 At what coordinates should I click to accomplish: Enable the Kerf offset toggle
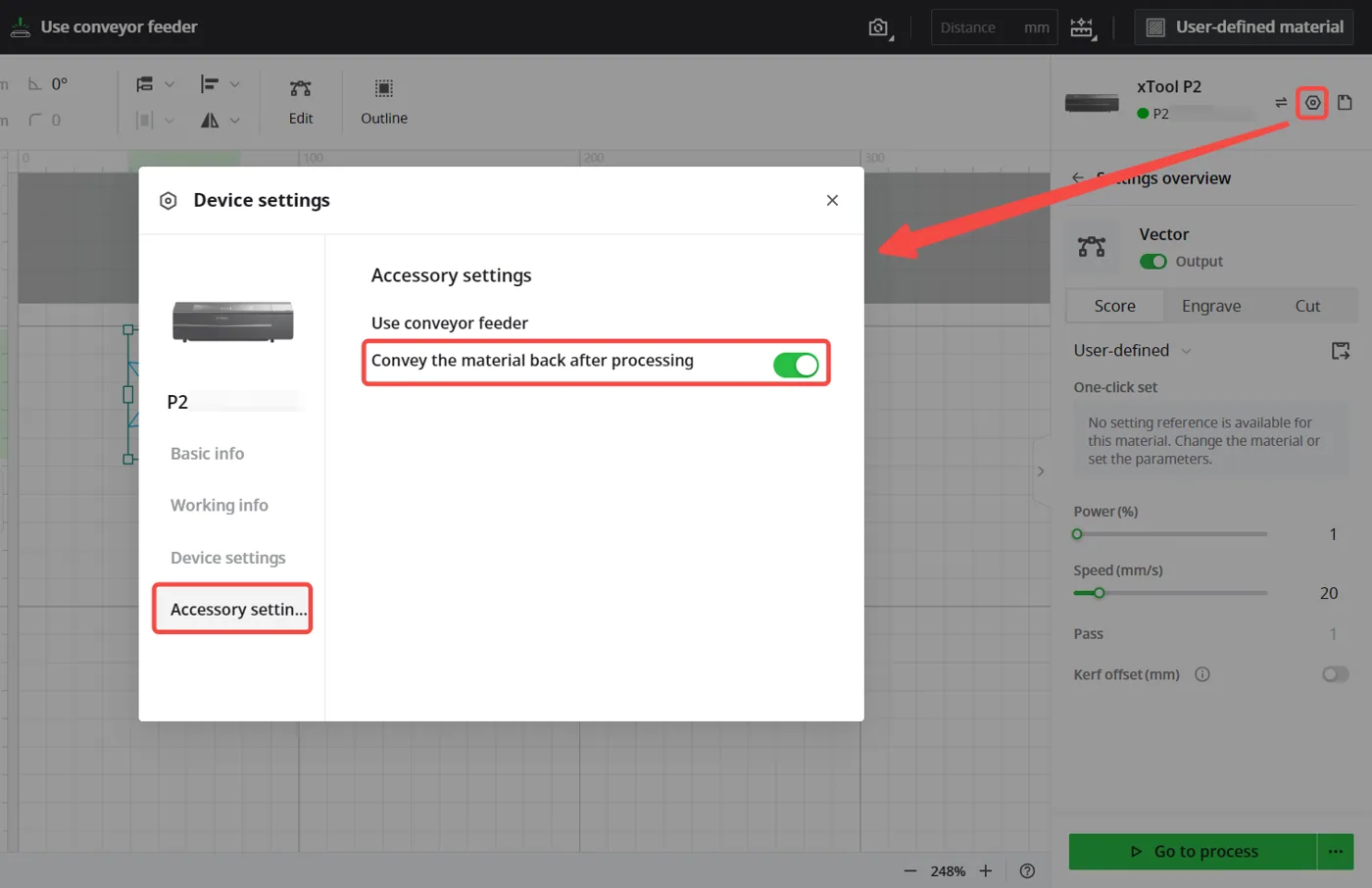coord(1335,674)
